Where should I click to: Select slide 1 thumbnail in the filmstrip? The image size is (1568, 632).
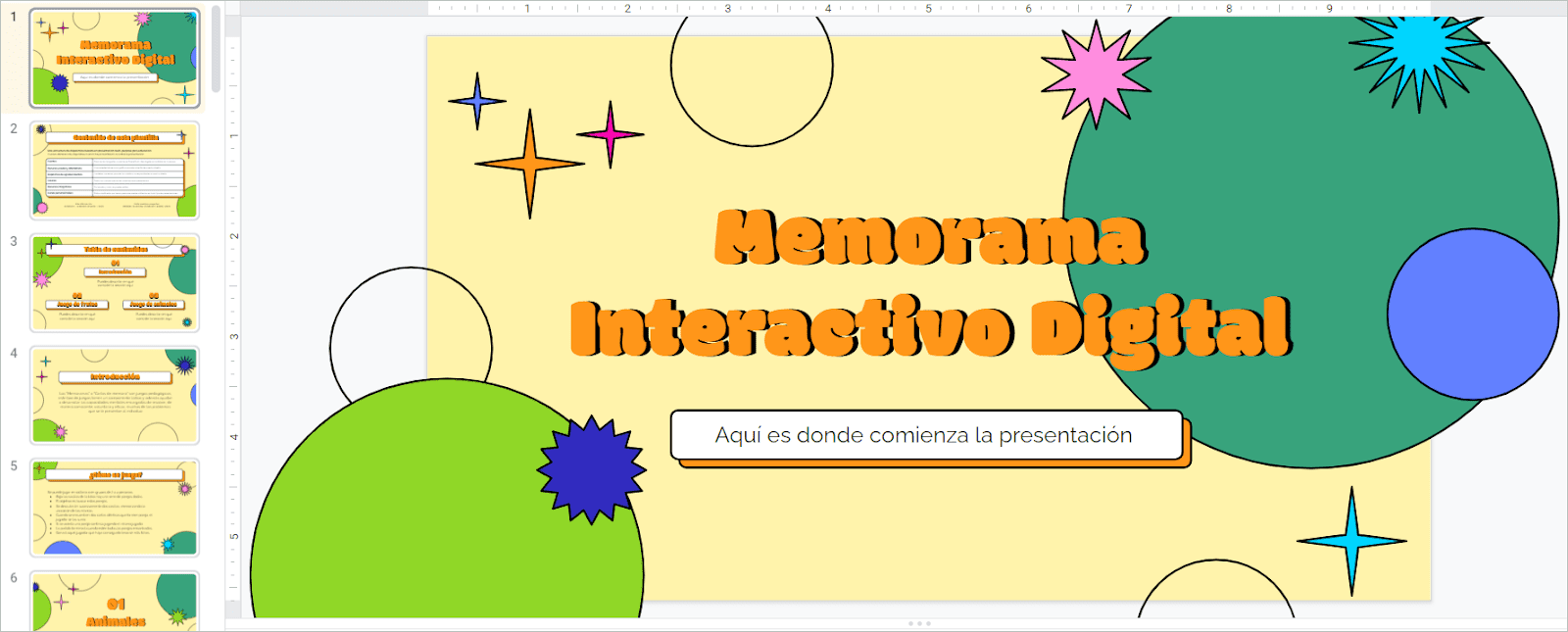(115, 58)
